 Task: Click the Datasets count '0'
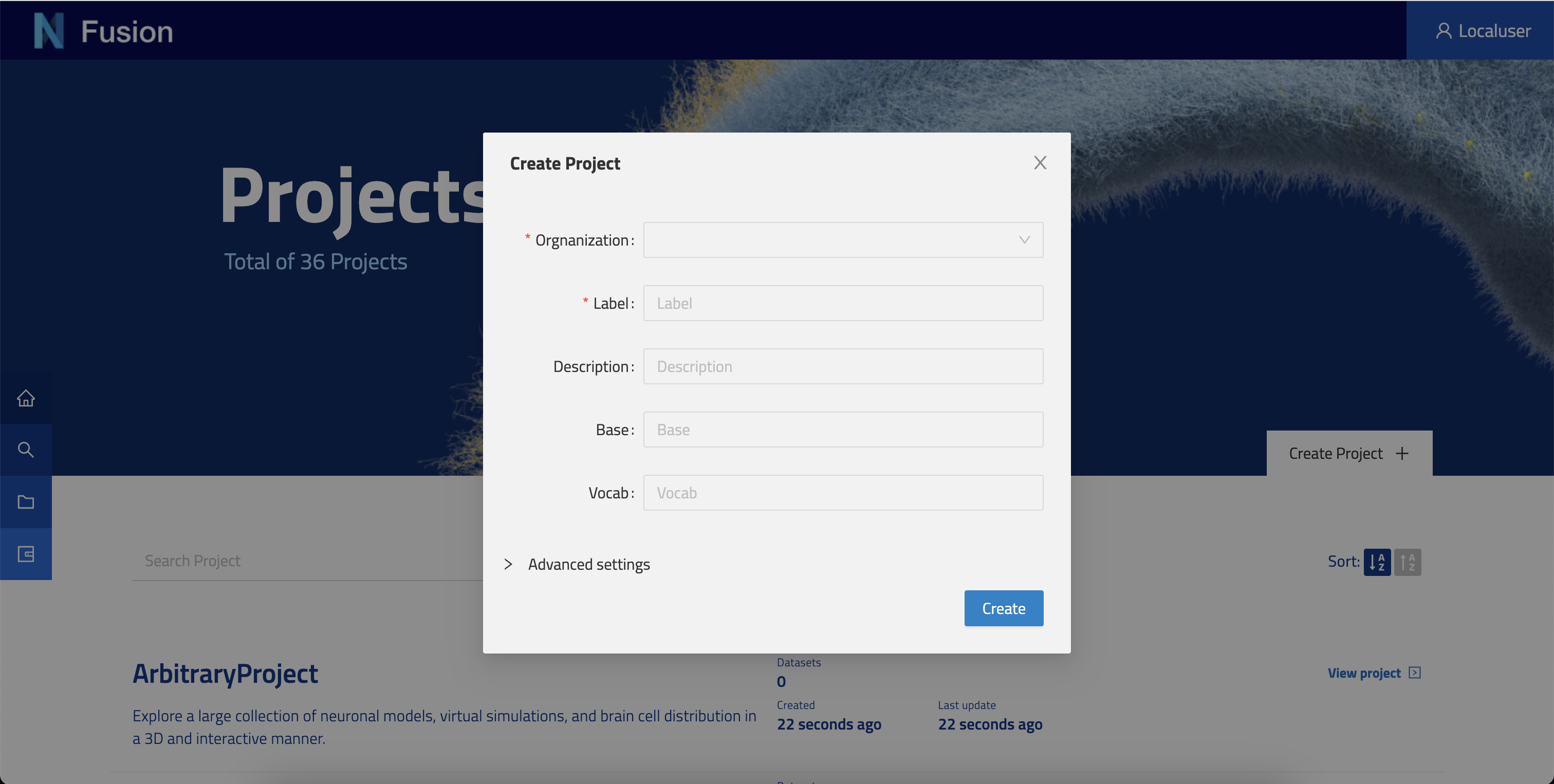[781, 682]
